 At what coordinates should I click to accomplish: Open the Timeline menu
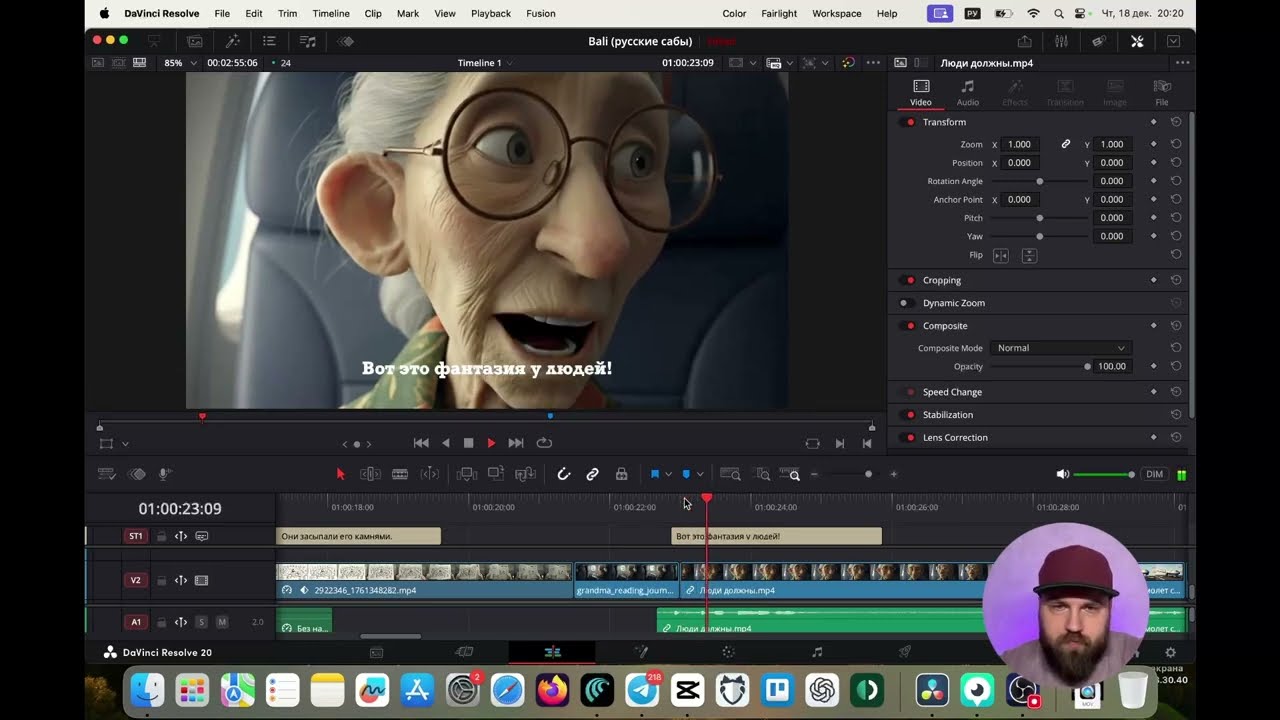(330, 13)
